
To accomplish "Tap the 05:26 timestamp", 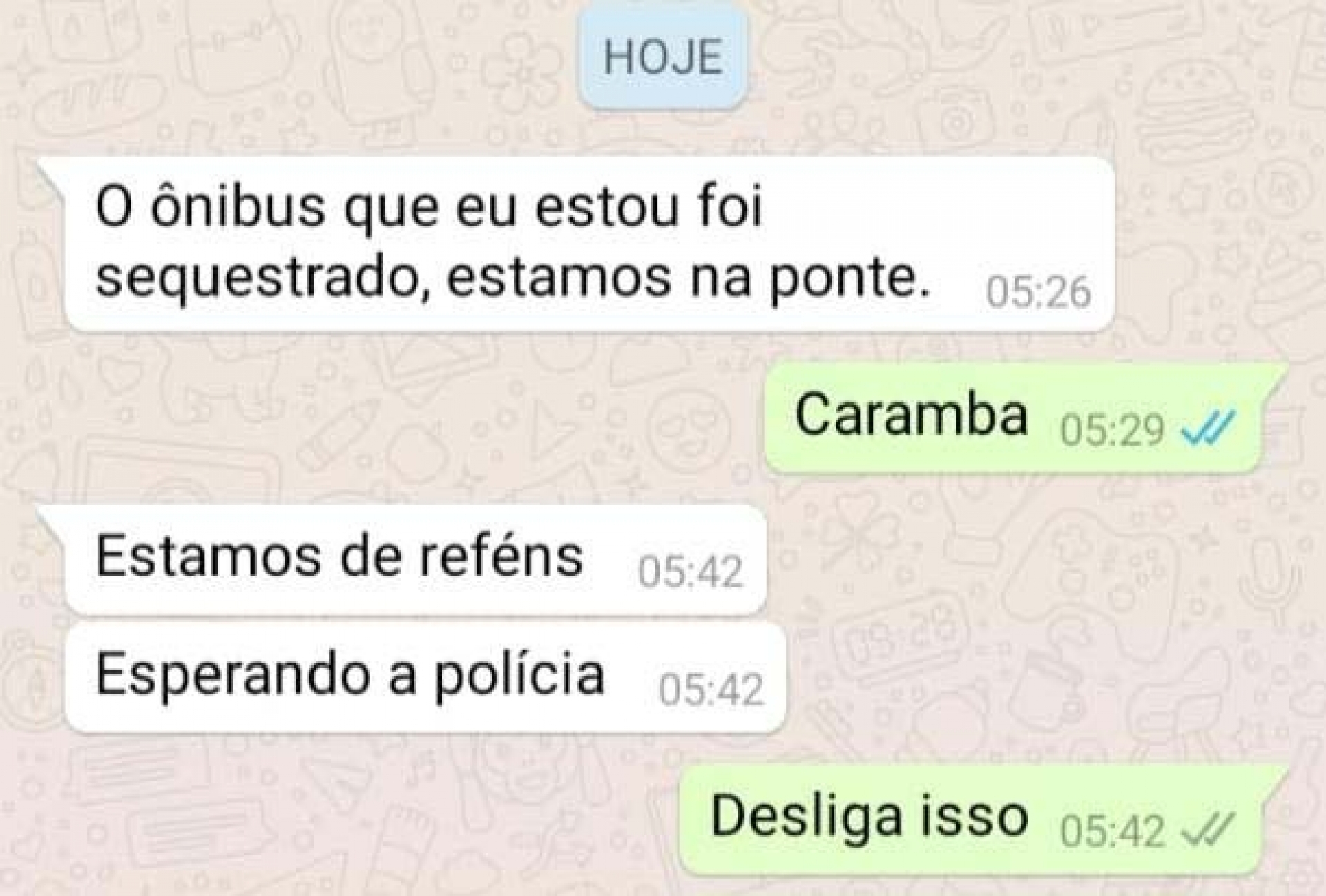I will click(x=1039, y=292).
